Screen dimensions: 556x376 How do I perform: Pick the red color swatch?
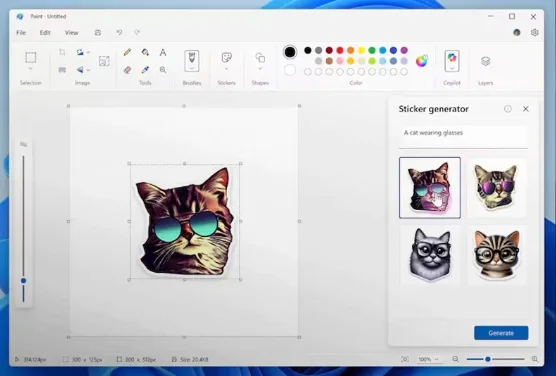(340, 50)
